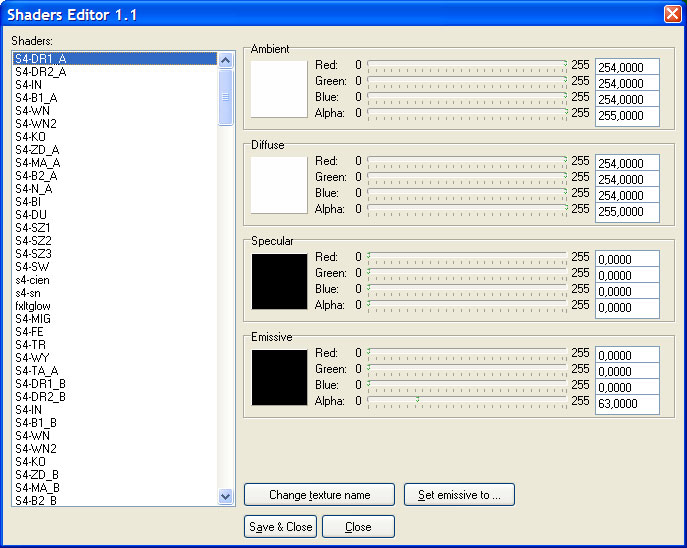
Task: Open the black Specular color swatch
Action: coord(278,281)
